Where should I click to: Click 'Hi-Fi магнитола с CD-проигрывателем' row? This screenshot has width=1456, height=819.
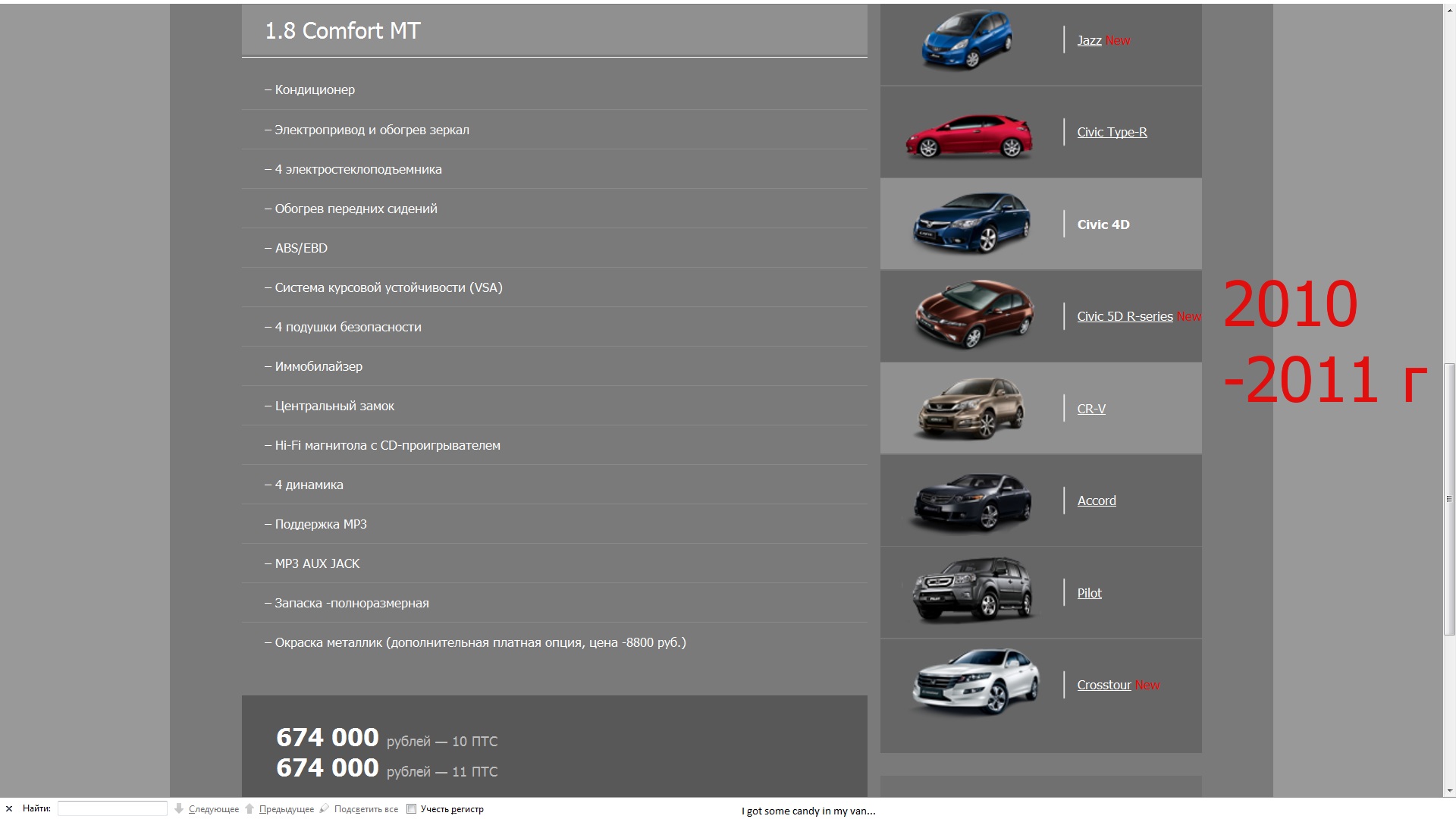pyautogui.click(x=554, y=445)
